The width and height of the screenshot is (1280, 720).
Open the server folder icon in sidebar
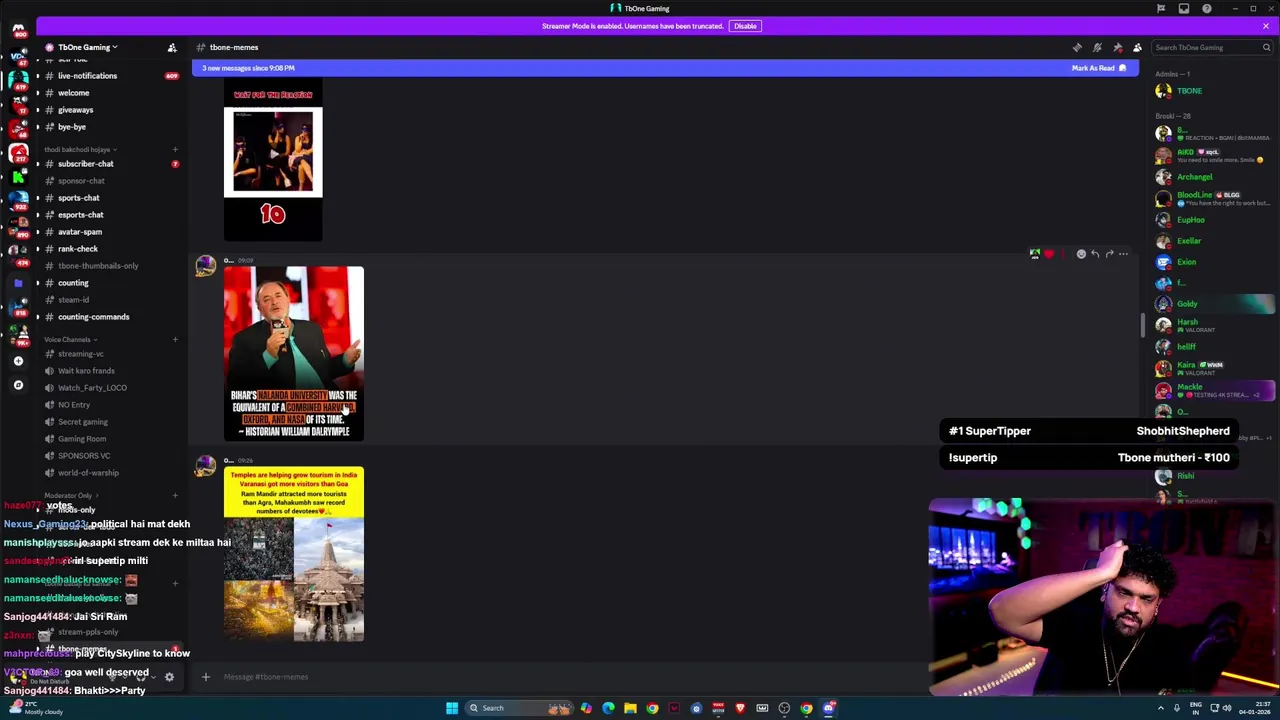click(x=18, y=283)
